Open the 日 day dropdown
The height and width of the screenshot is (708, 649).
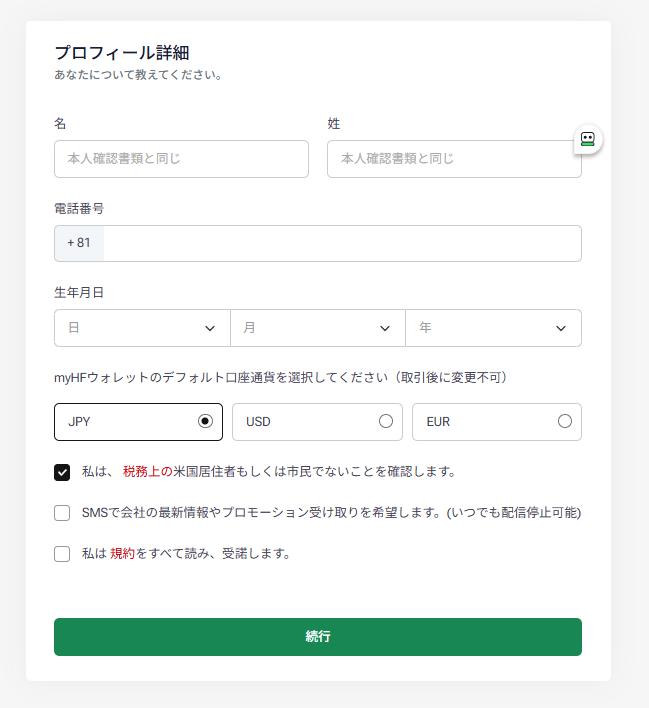142,328
